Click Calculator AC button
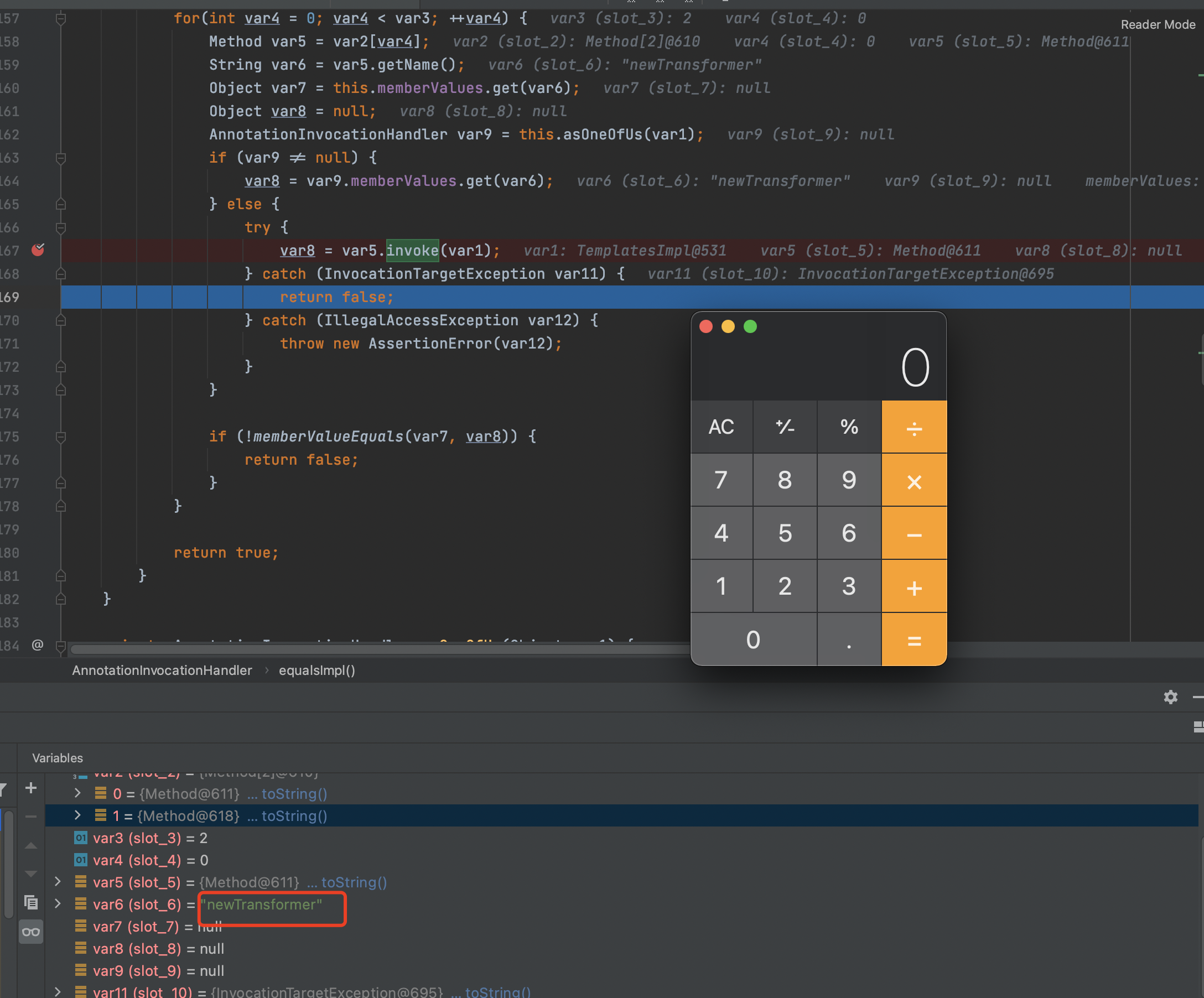The image size is (1204, 998). pos(722,427)
